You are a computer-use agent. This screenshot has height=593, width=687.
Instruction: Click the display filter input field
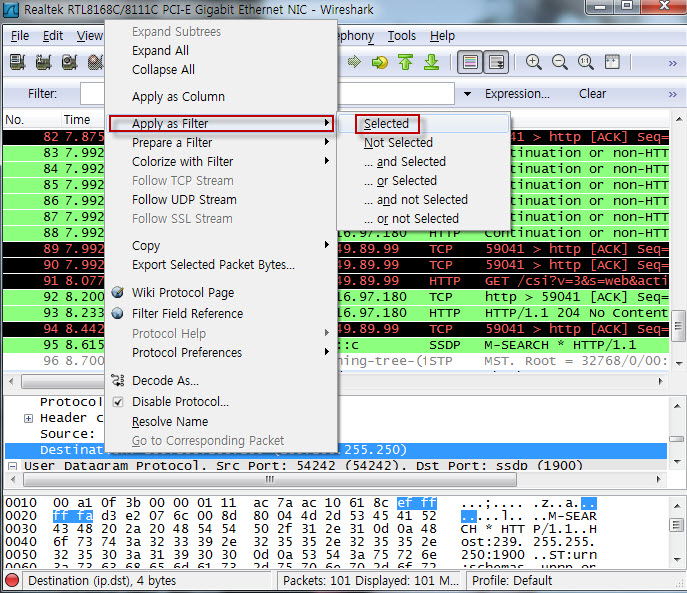[267, 94]
